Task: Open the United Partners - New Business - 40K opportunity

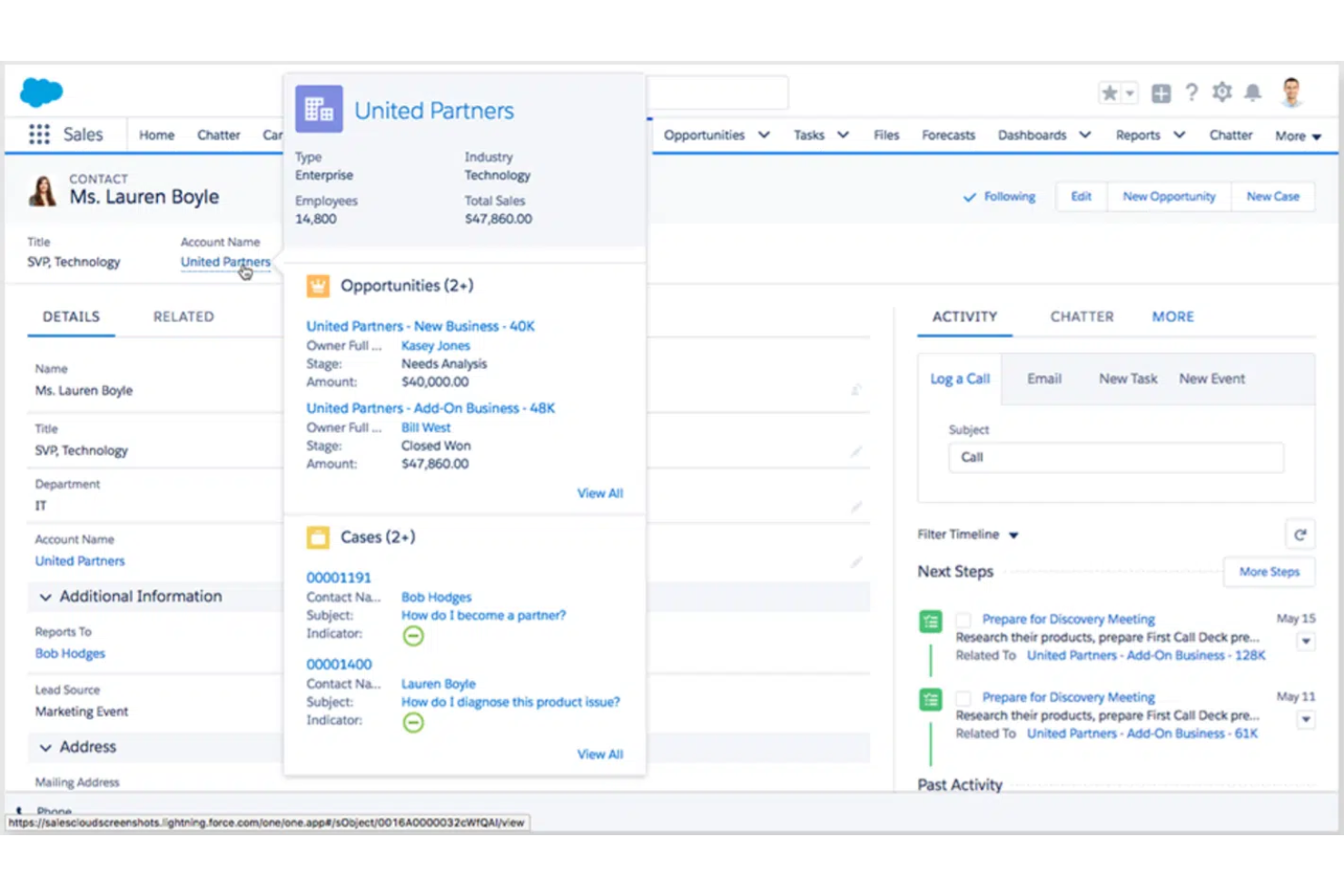Action: pyautogui.click(x=420, y=326)
